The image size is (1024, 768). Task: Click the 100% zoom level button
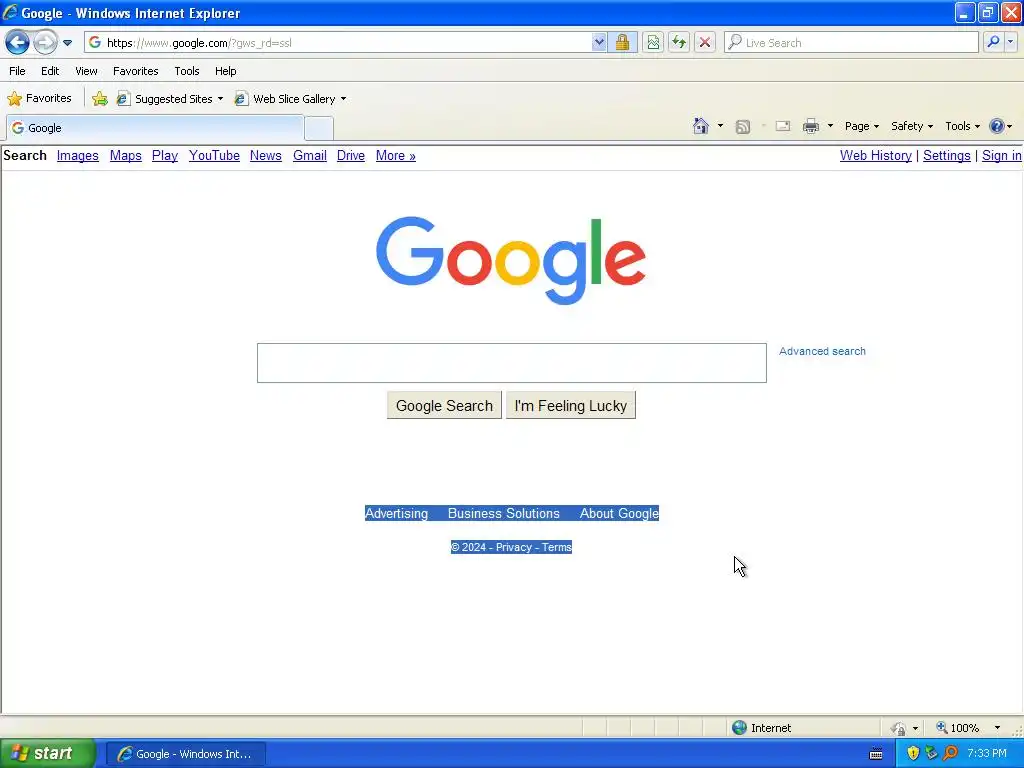coord(958,728)
